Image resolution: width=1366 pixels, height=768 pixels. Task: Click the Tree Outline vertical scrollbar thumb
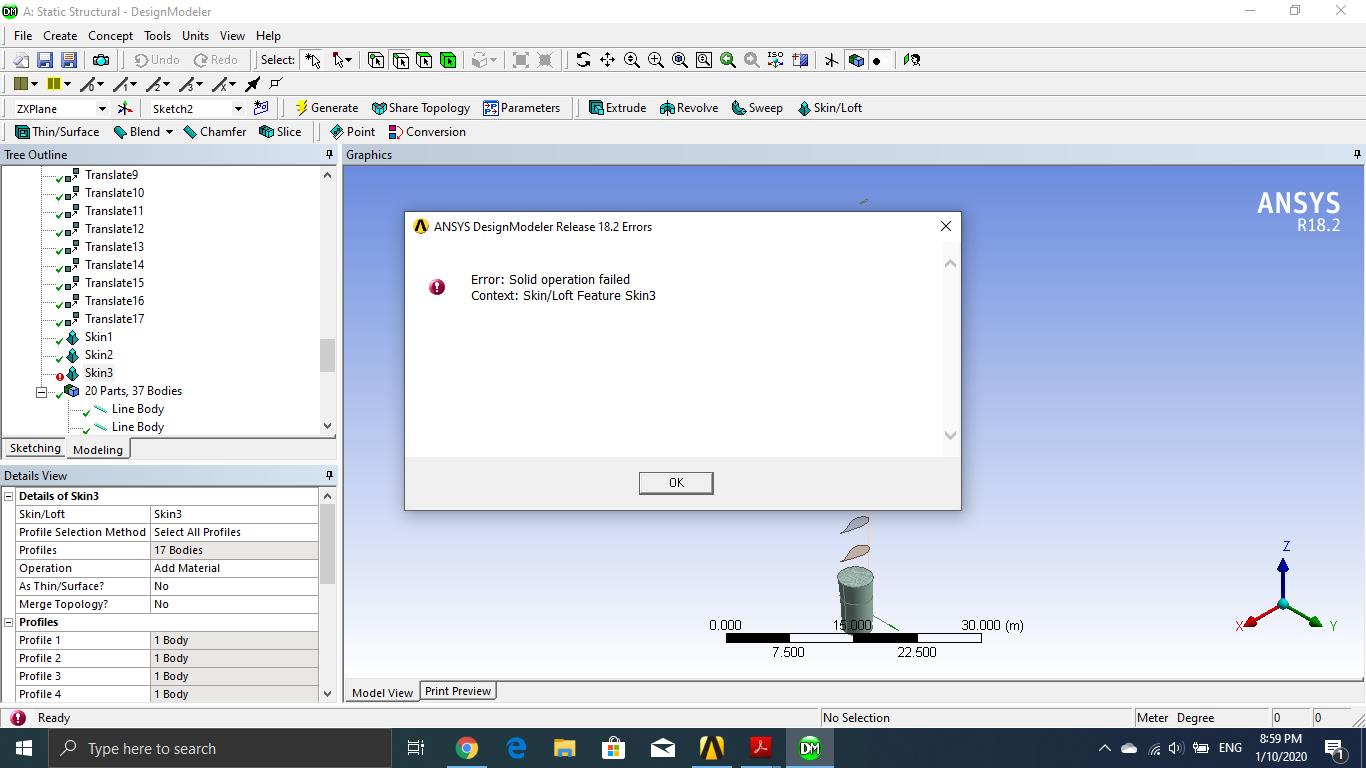(x=327, y=356)
